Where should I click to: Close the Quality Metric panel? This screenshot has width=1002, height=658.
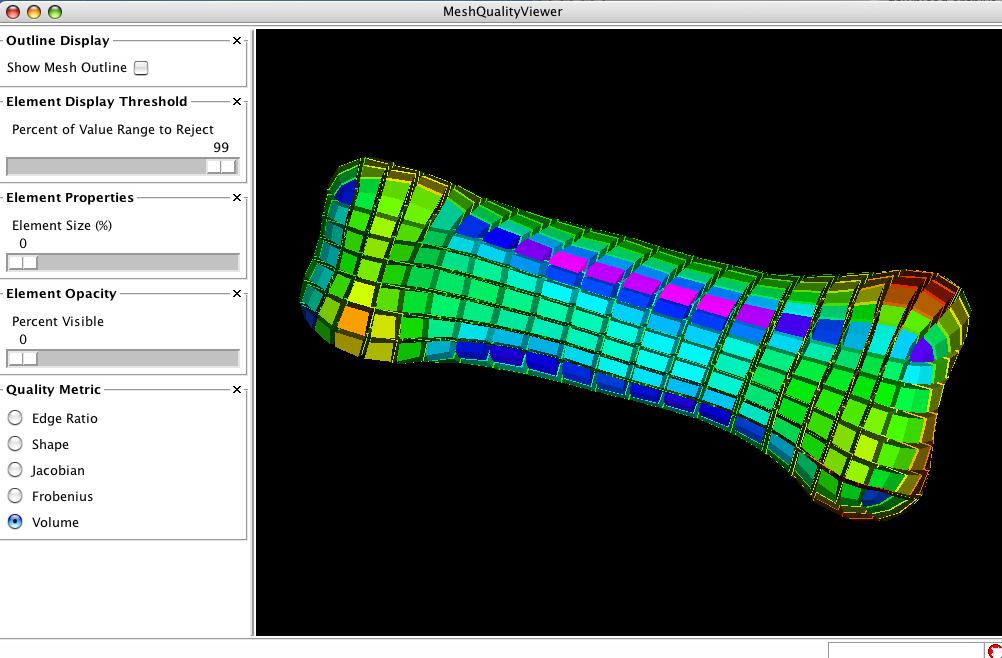236,389
